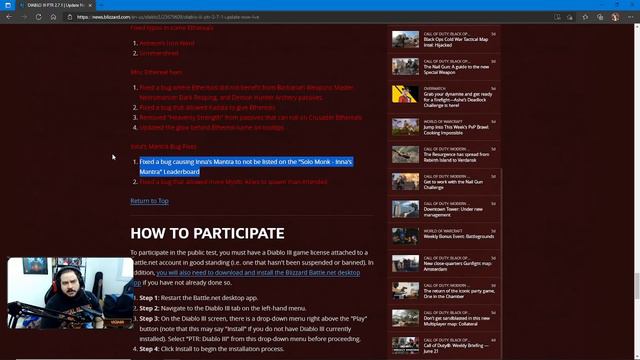
Task: Open thumbnail for One in the Chamber article
Action: (405, 291)
